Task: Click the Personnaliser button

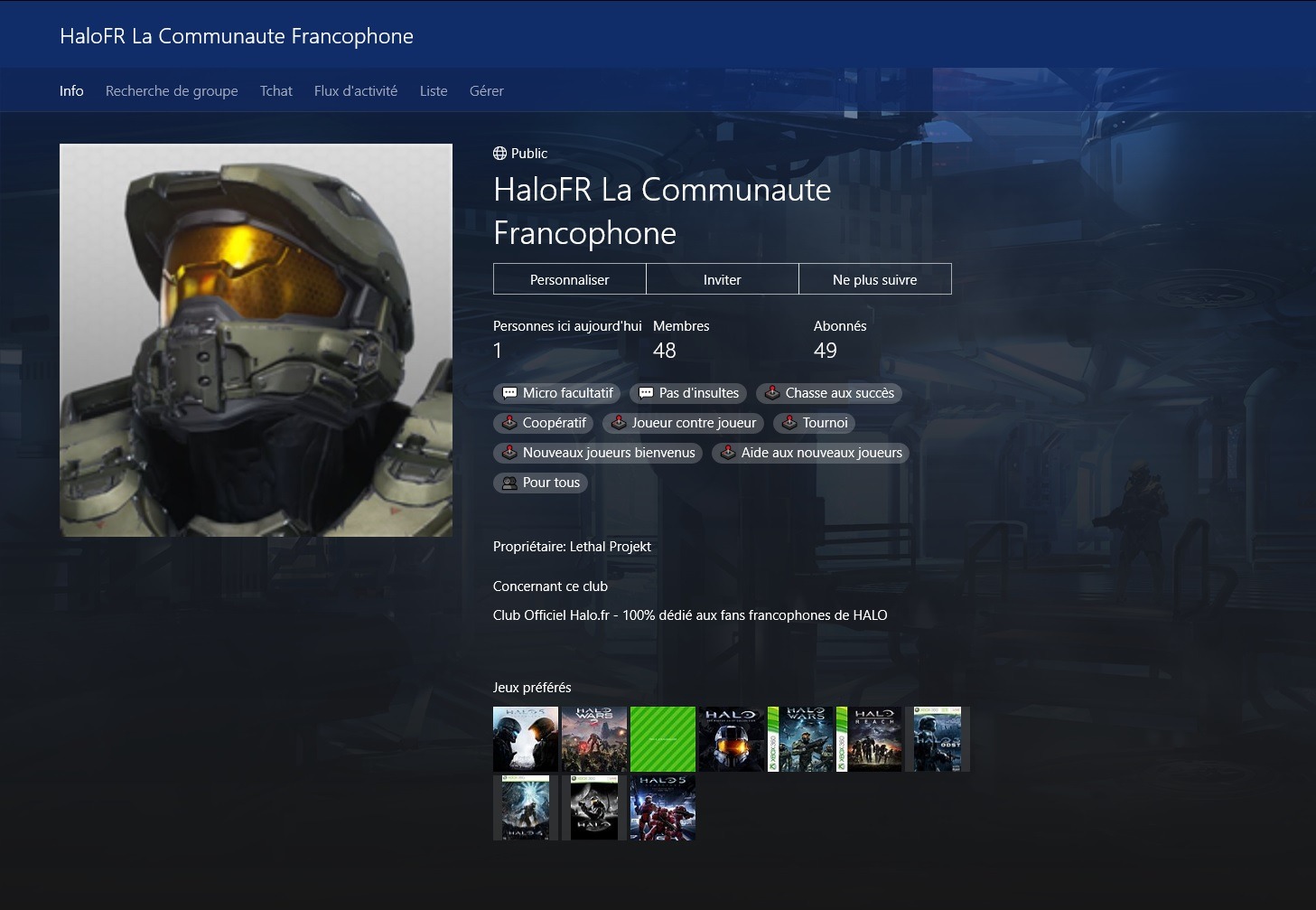Action: (x=569, y=279)
